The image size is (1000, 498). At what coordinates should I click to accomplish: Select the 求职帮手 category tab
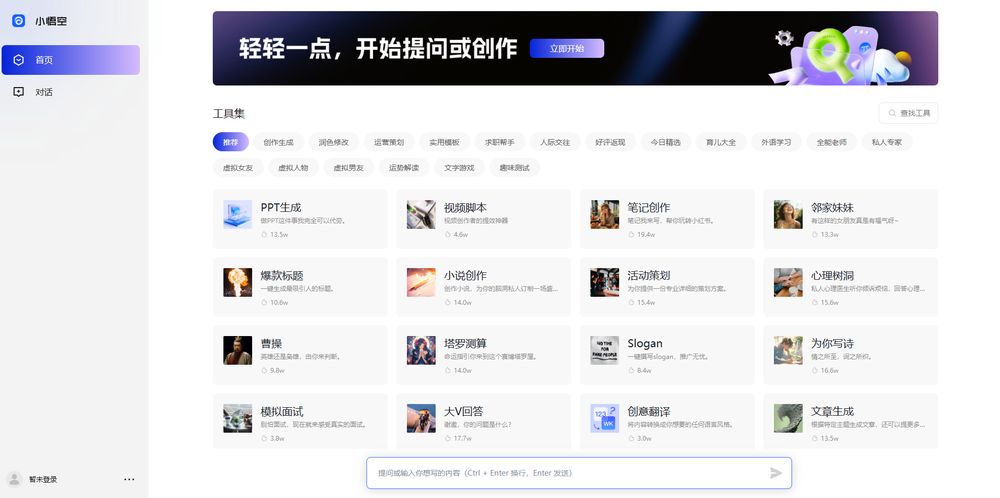[499, 142]
